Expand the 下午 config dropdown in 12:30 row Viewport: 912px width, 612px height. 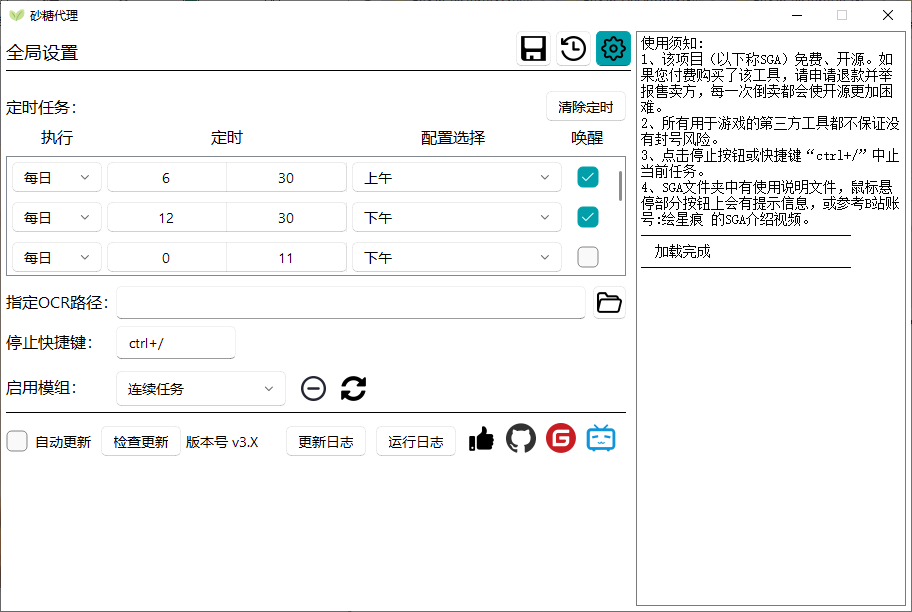457,218
